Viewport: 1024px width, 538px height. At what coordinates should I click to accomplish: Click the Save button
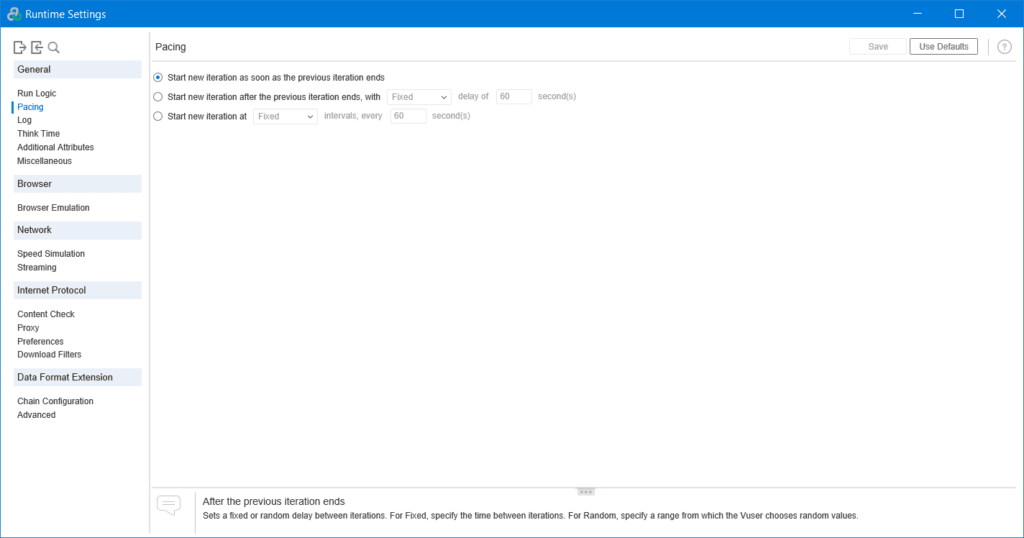tap(878, 46)
